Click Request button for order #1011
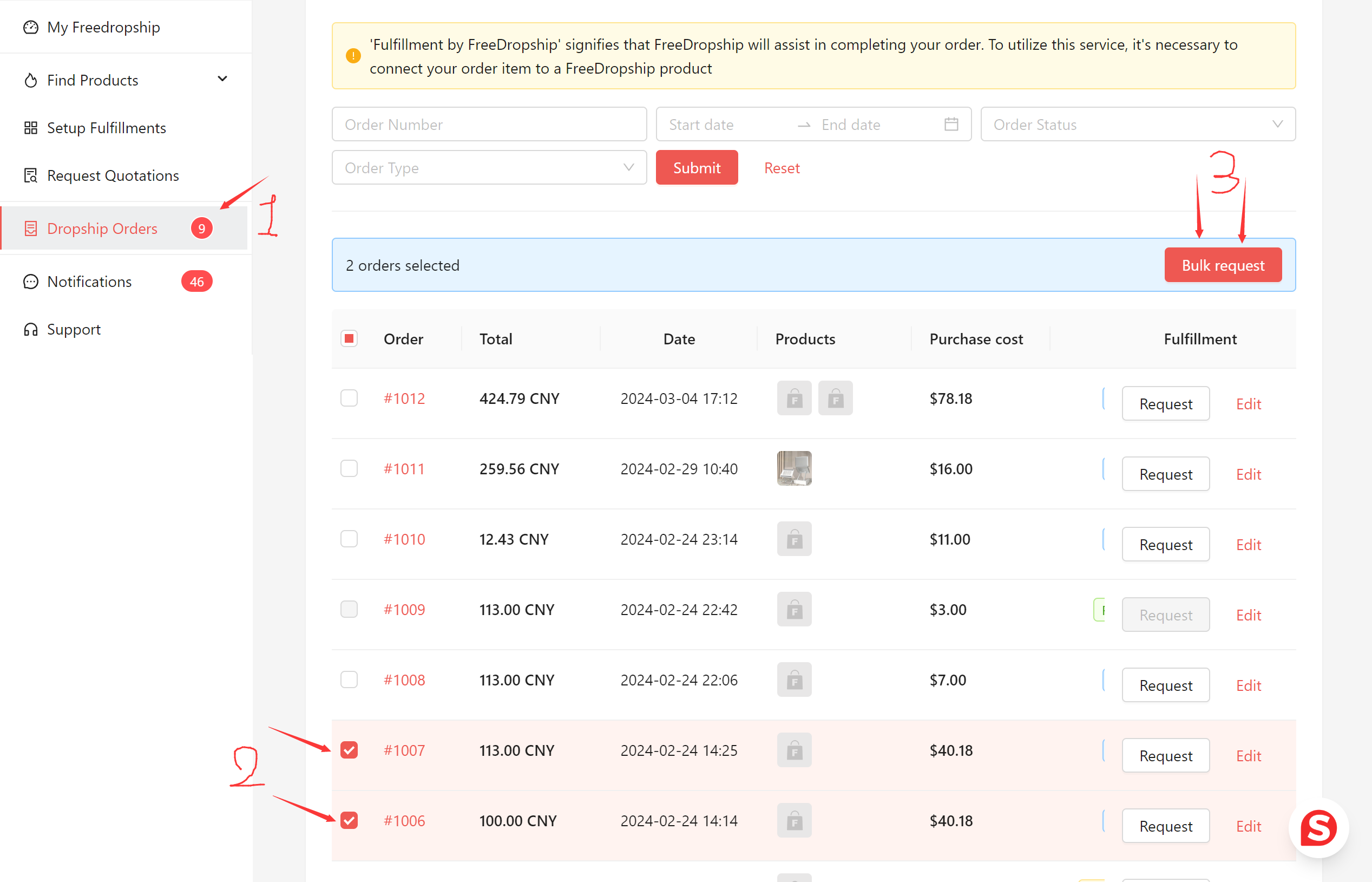 (x=1165, y=474)
